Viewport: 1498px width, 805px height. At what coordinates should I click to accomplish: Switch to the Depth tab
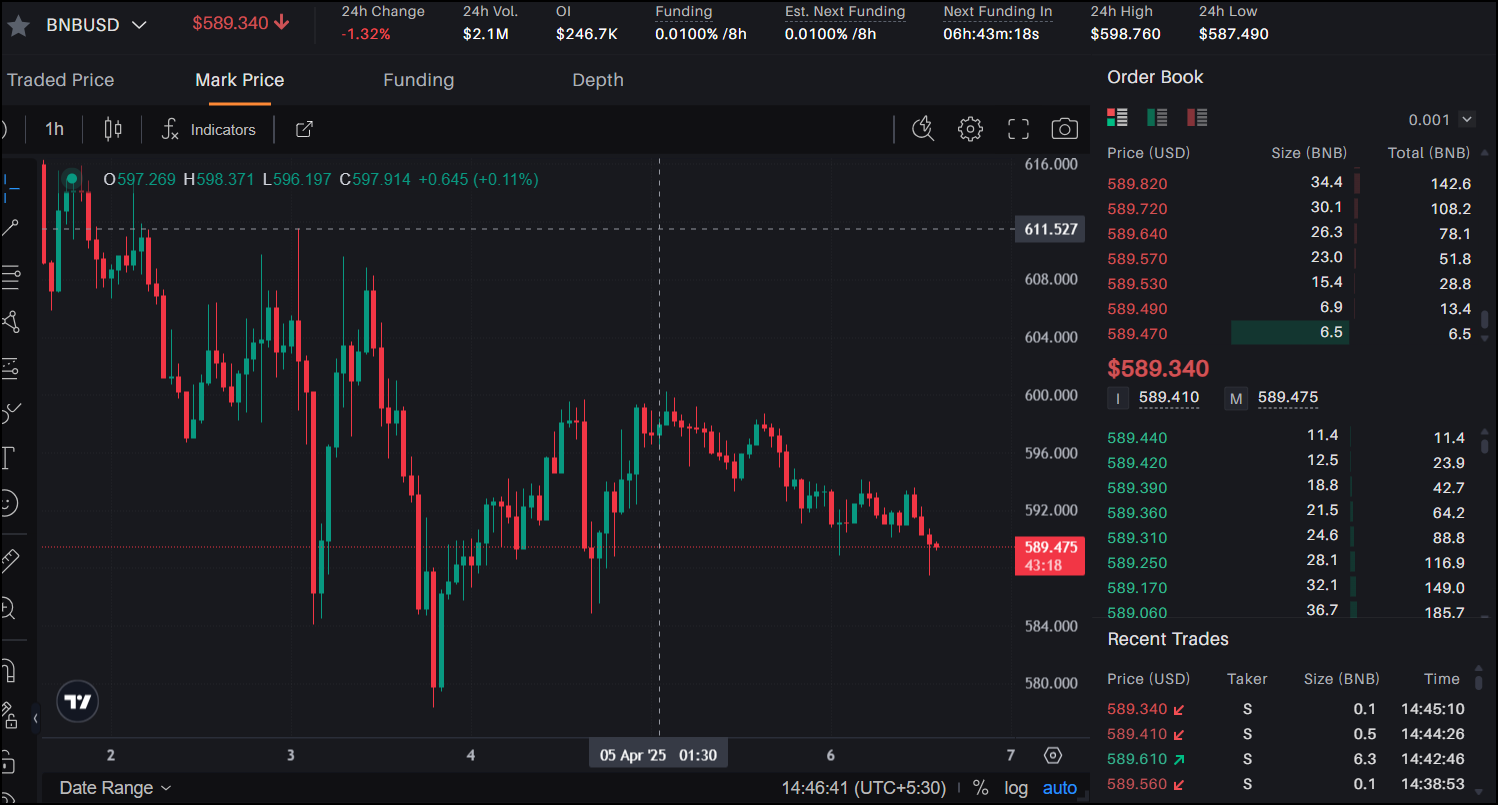pos(597,80)
